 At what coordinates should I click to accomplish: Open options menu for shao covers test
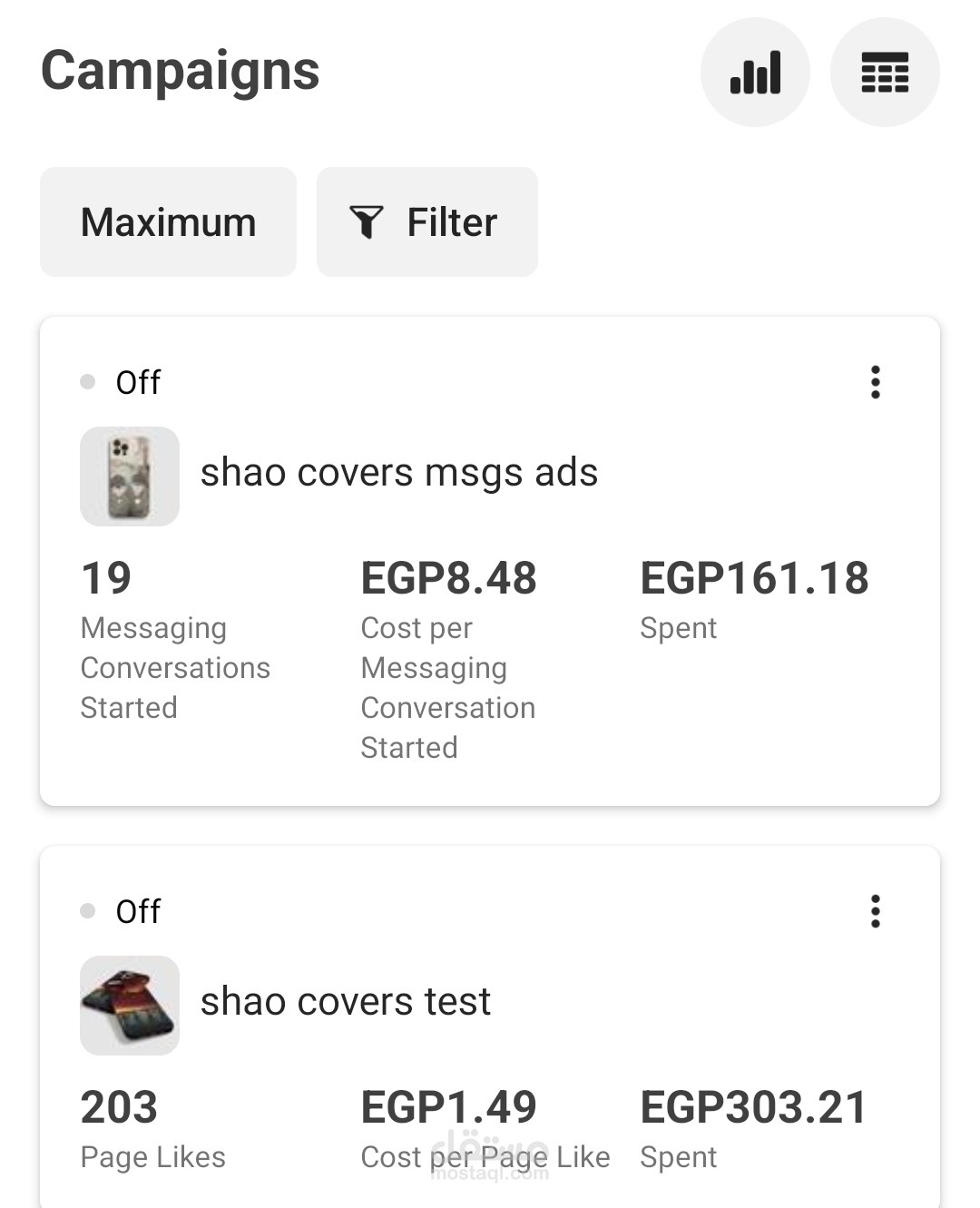pyautogui.click(x=875, y=911)
